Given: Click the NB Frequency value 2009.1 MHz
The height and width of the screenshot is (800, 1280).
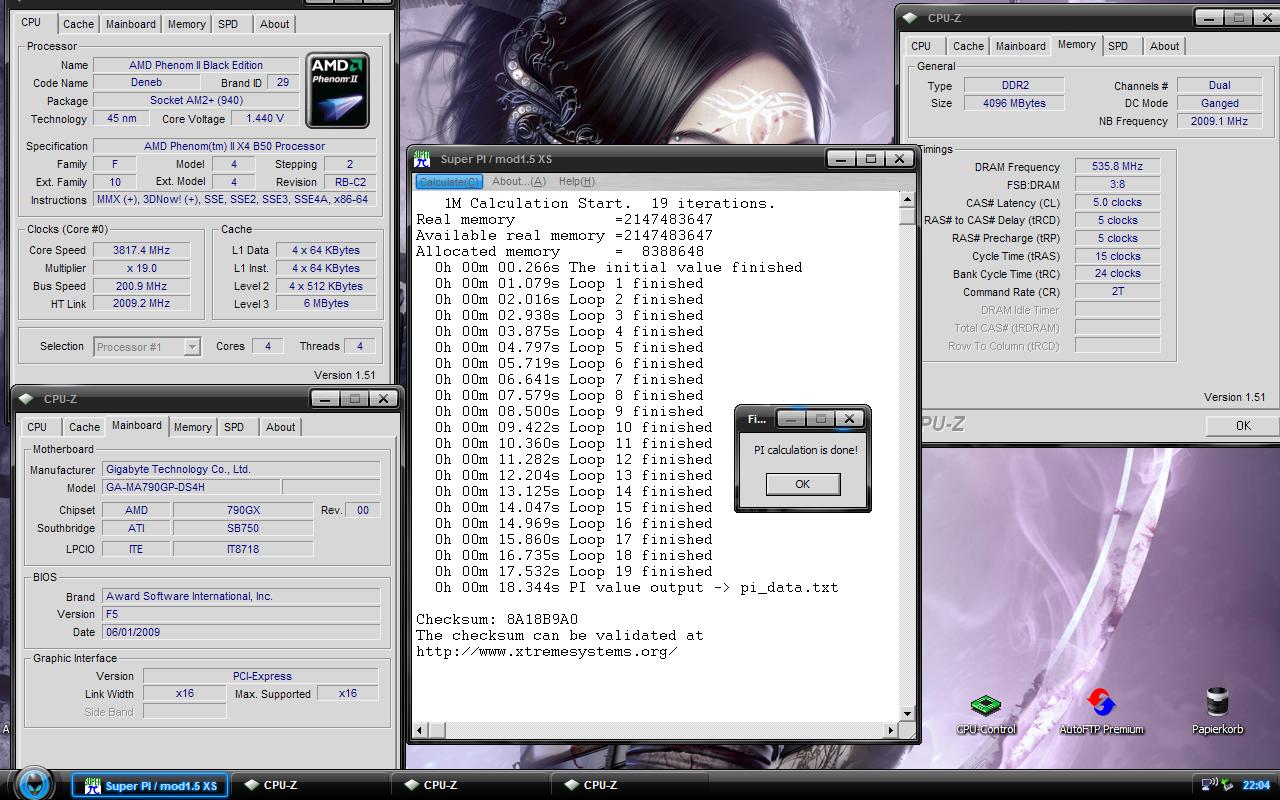Looking at the screenshot, I should coord(1219,121).
